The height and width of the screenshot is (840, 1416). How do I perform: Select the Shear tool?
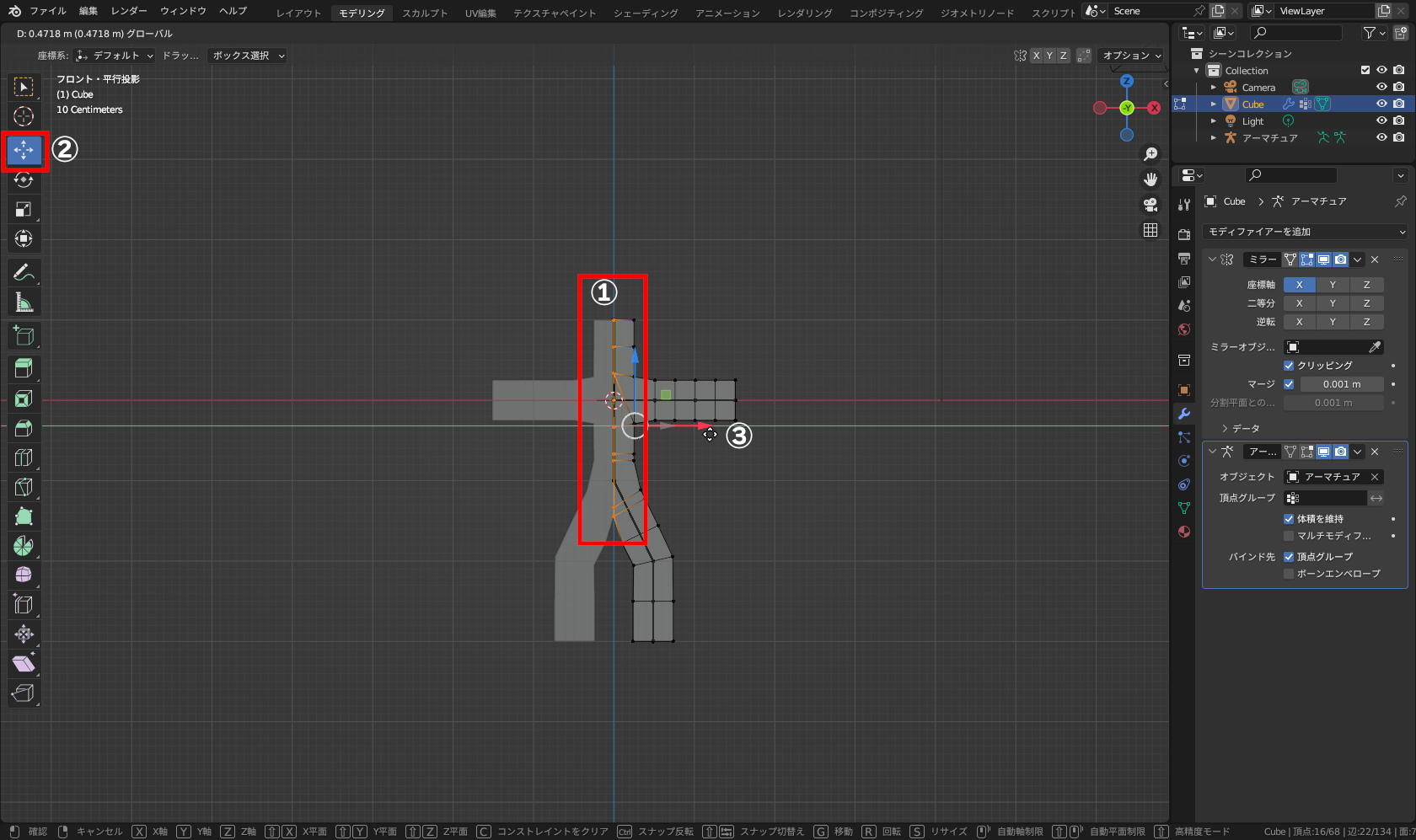pyautogui.click(x=24, y=664)
